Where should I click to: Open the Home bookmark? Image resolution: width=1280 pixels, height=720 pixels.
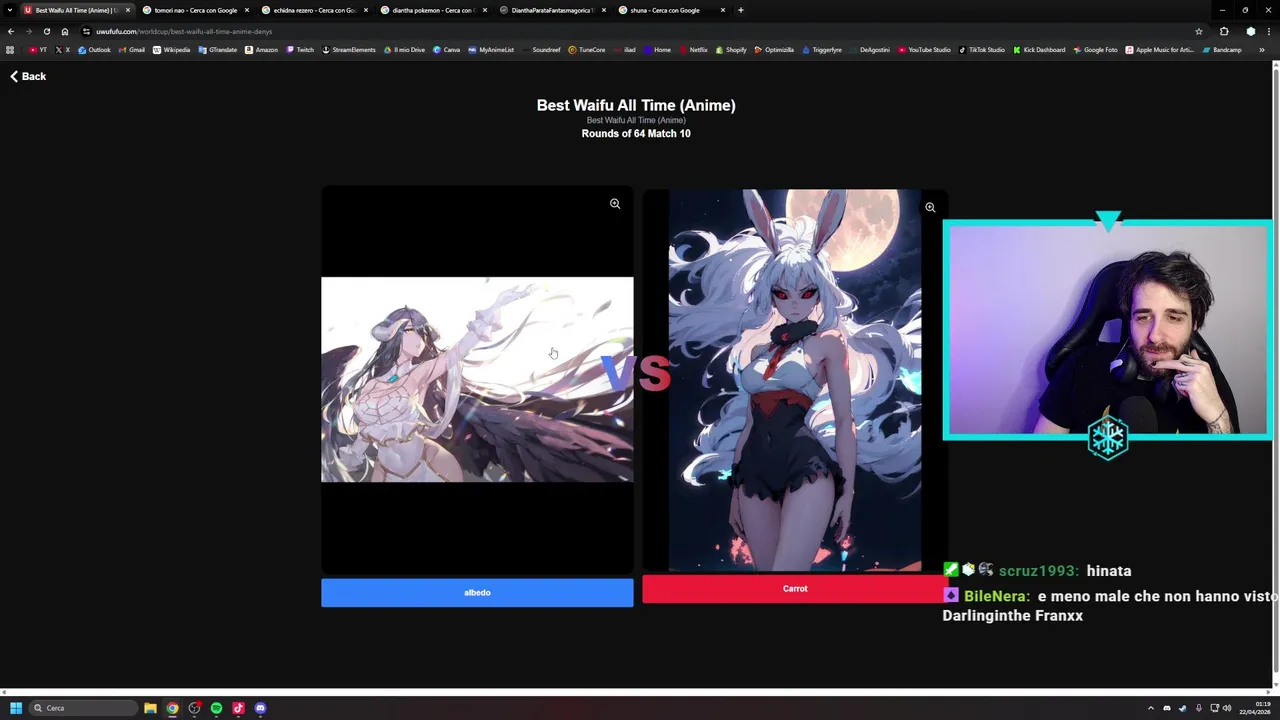(x=657, y=50)
